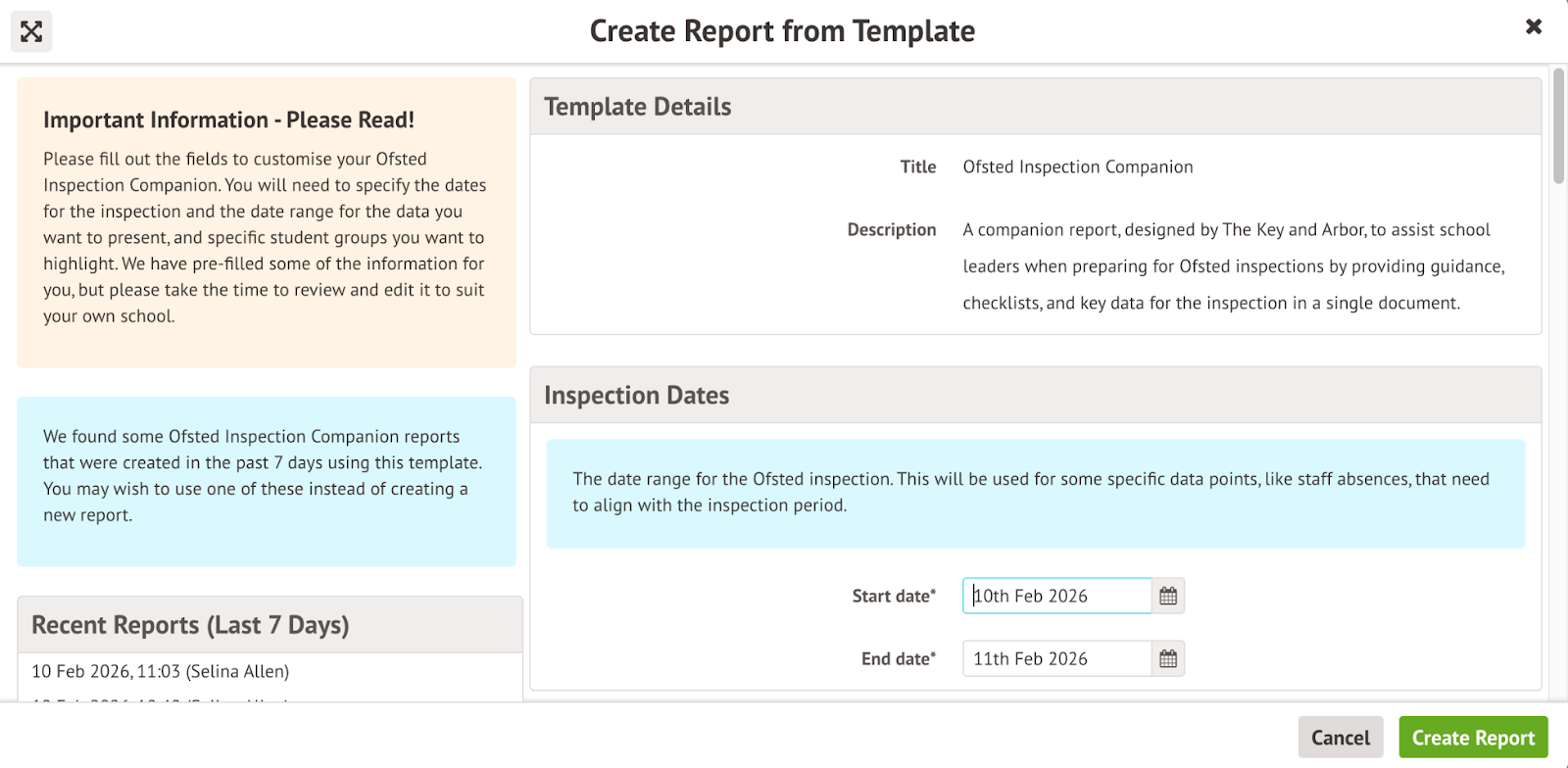The image size is (1568, 768).
Task: Click into the Start date field
Action: tap(1056, 596)
